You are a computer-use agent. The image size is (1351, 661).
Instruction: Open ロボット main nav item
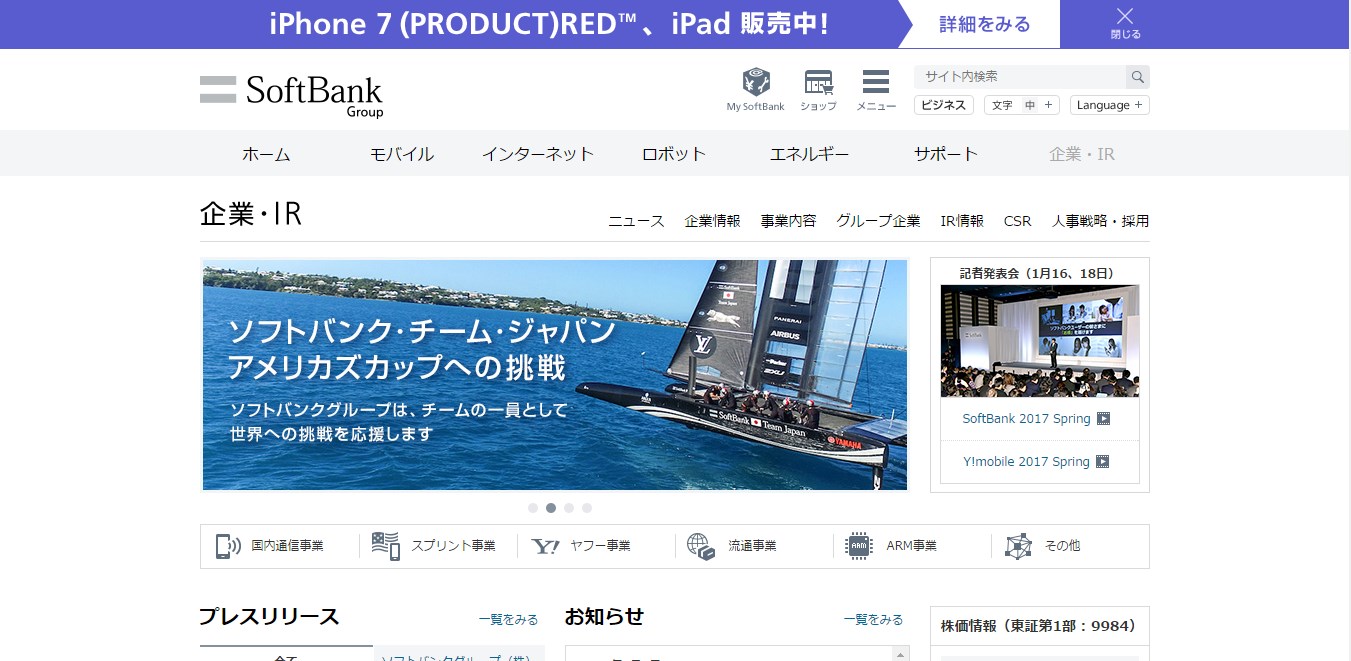(674, 154)
